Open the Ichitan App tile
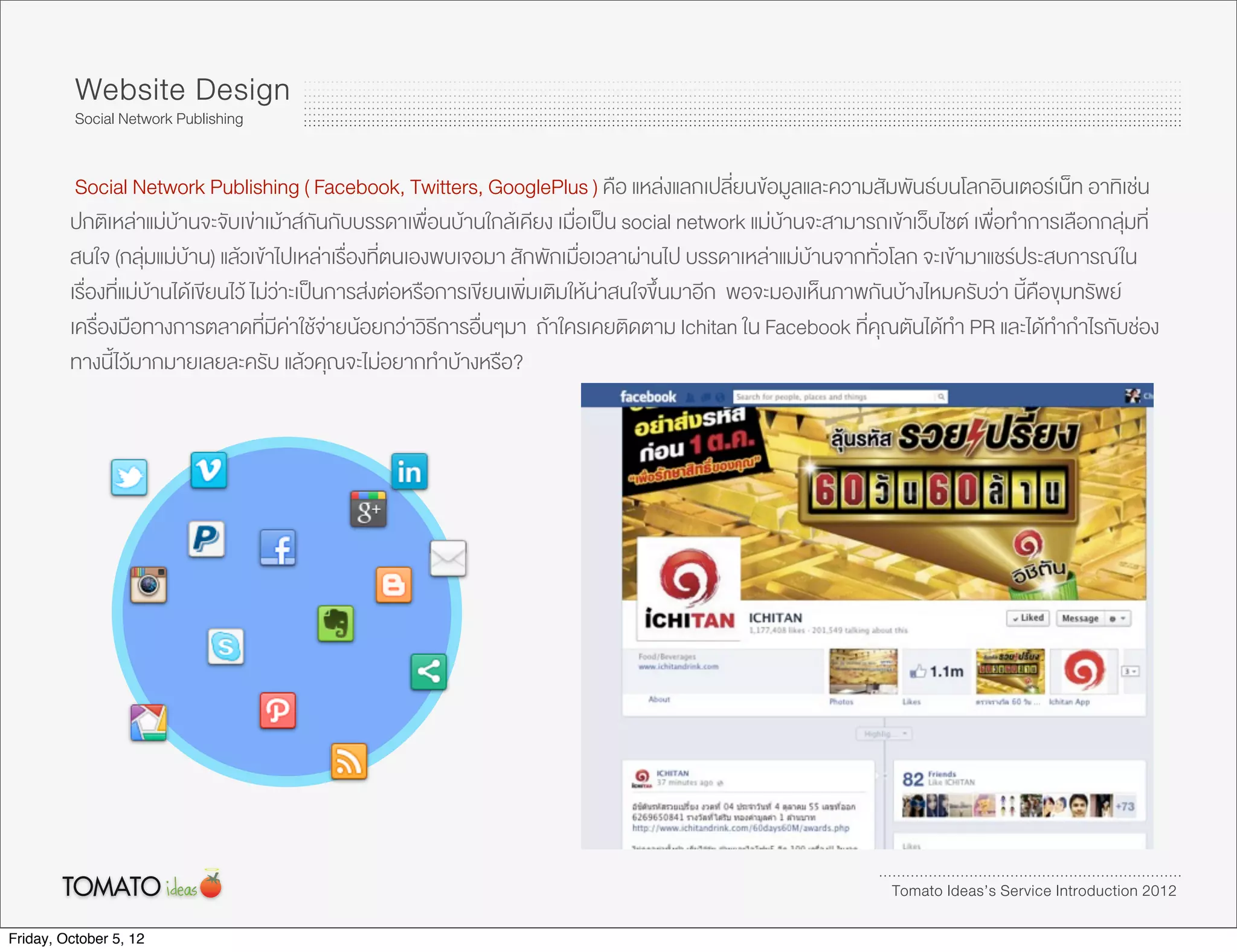The width and height of the screenshot is (1237, 952). (x=1084, y=671)
